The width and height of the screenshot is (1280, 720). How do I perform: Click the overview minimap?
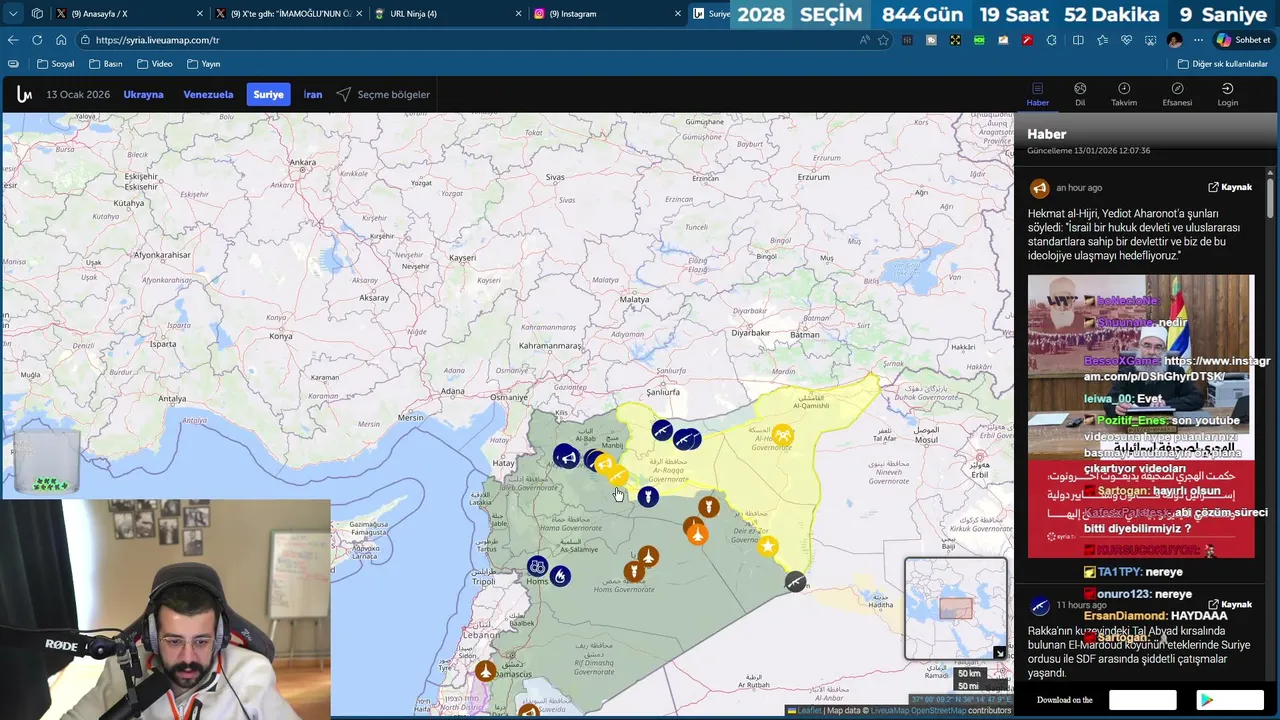(955, 608)
